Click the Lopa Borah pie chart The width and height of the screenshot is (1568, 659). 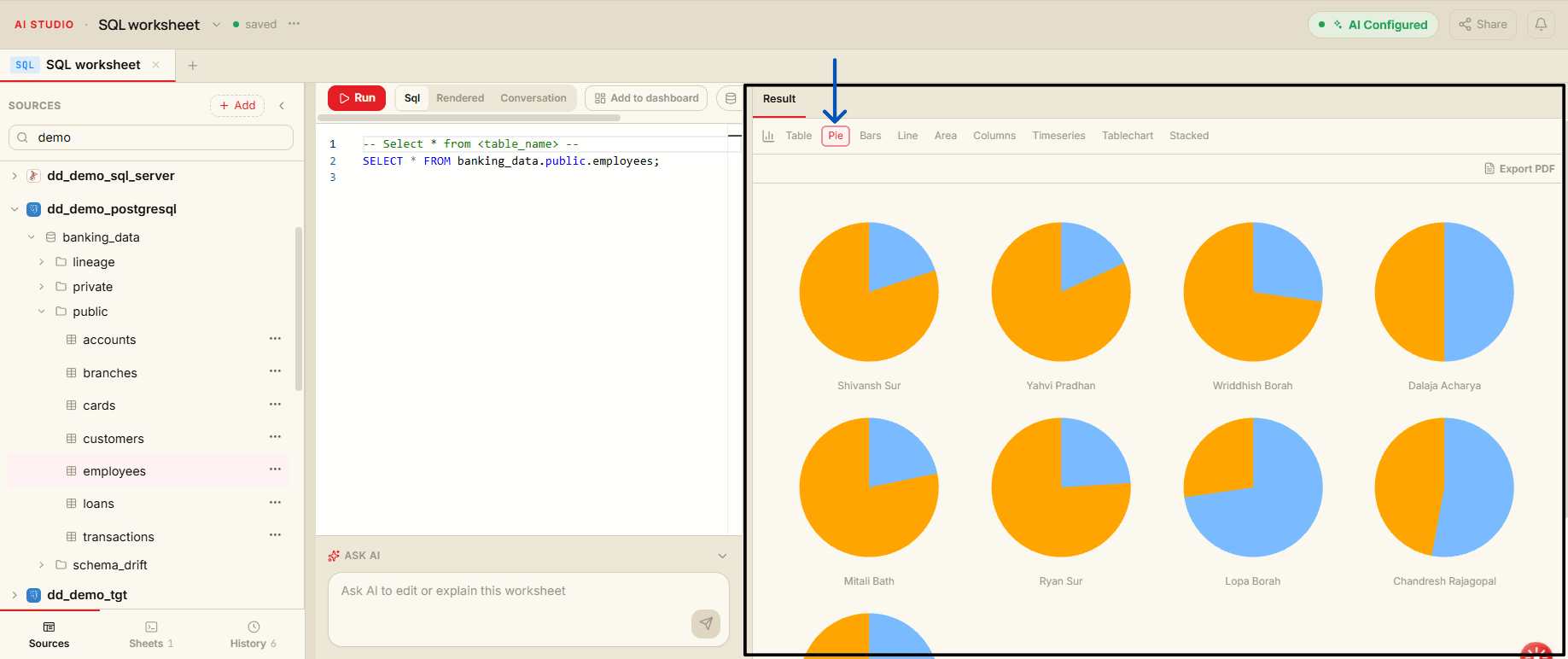pyautogui.click(x=1253, y=487)
